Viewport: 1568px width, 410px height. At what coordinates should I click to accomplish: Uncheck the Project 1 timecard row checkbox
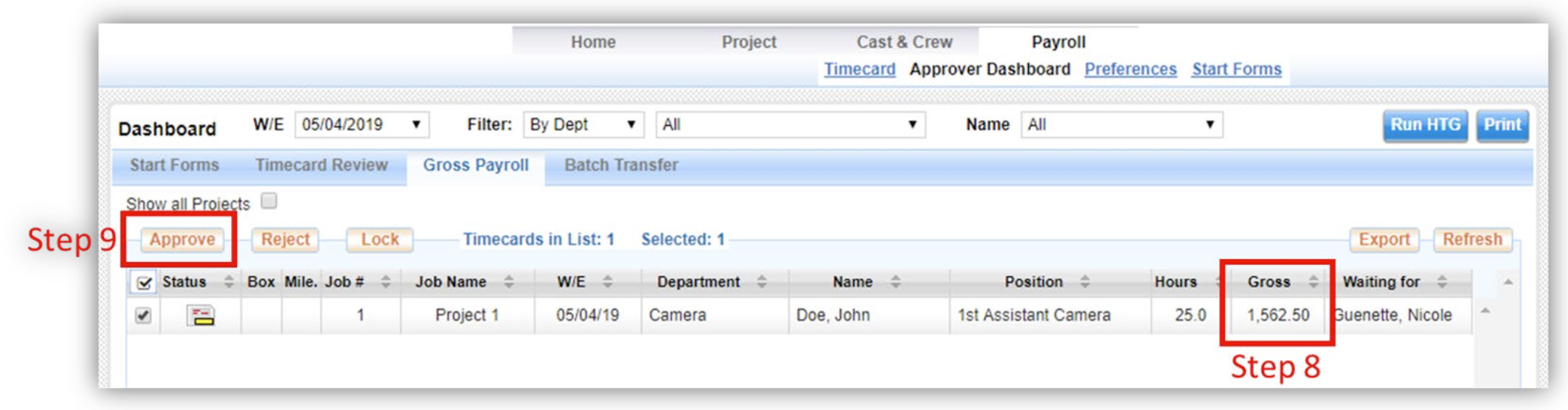[143, 315]
